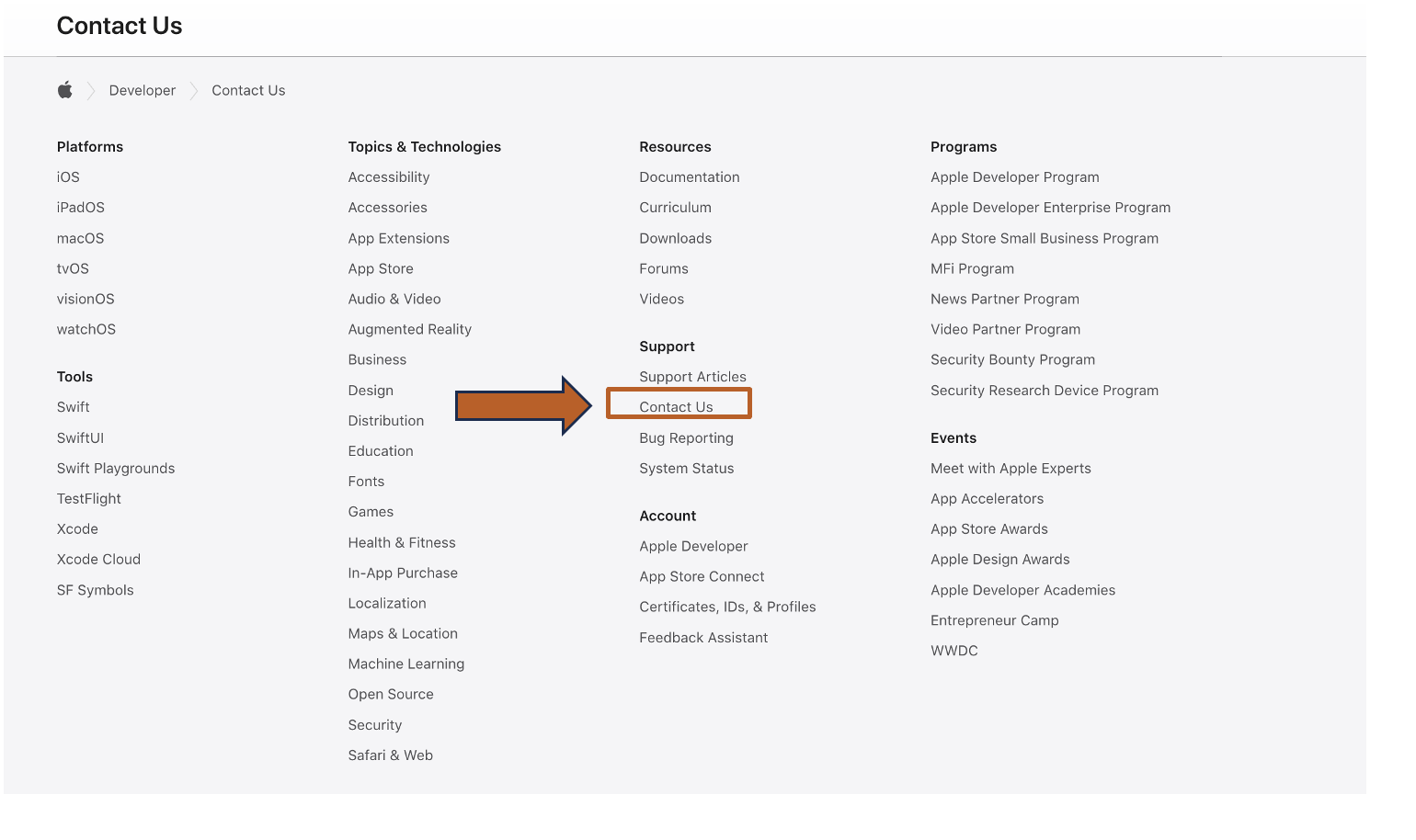Image resolution: width=1416 pixels, height=840 pixels.
Task: Navigate to Xcode Cloud
Action: tap(98, 560)
